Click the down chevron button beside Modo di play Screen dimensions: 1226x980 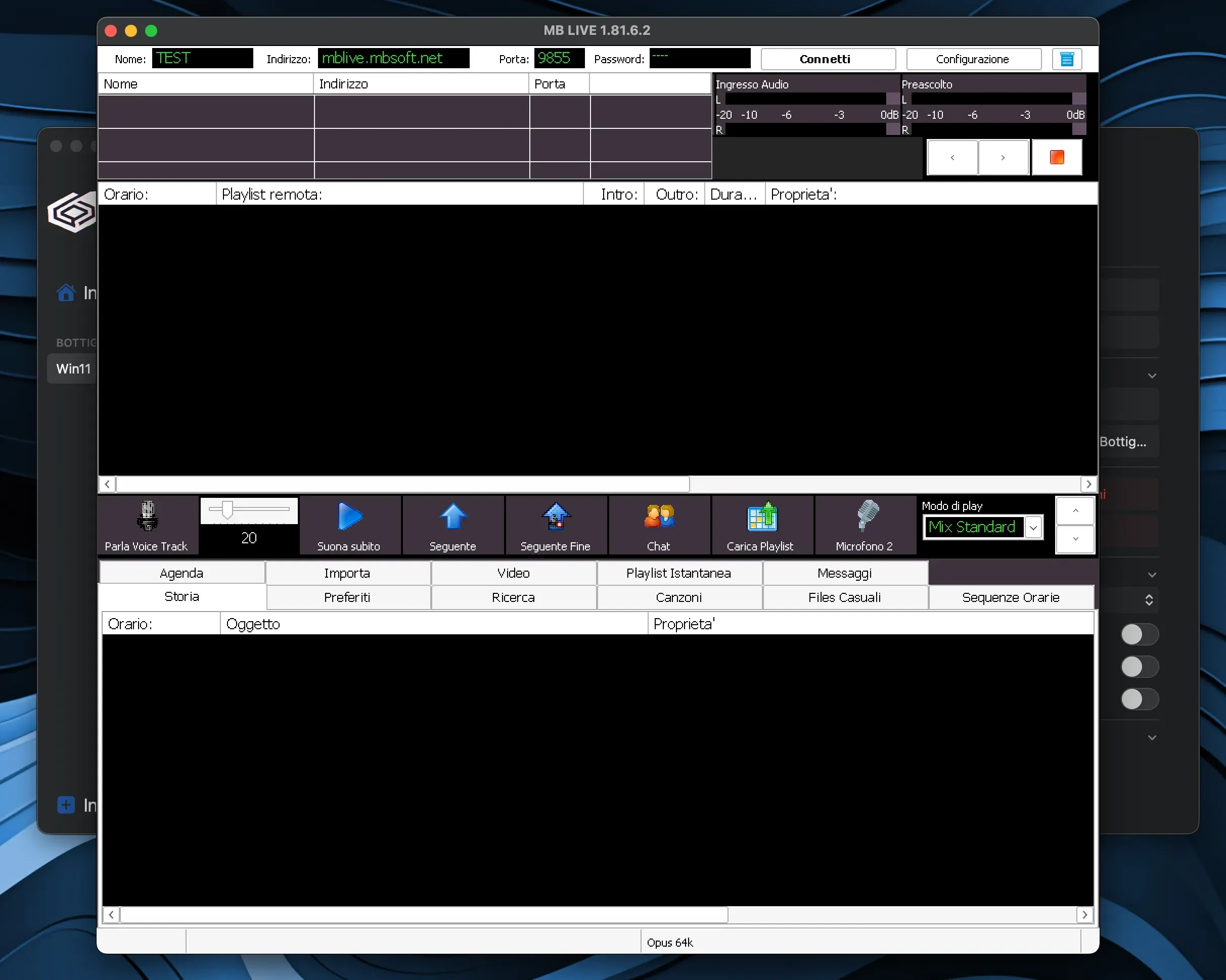1075,538
